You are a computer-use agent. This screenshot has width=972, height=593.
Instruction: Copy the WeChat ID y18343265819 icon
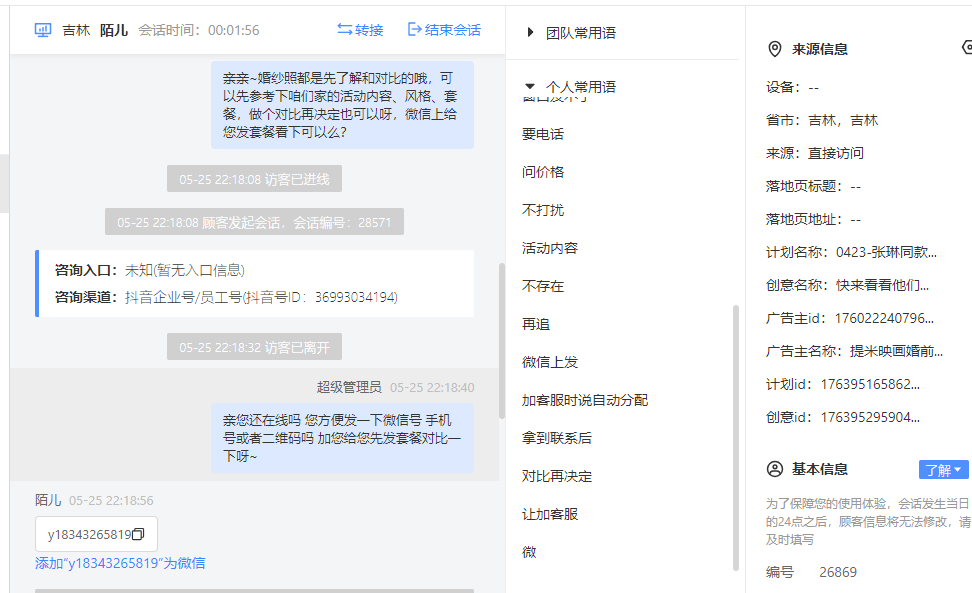click(x=138, y=534)
